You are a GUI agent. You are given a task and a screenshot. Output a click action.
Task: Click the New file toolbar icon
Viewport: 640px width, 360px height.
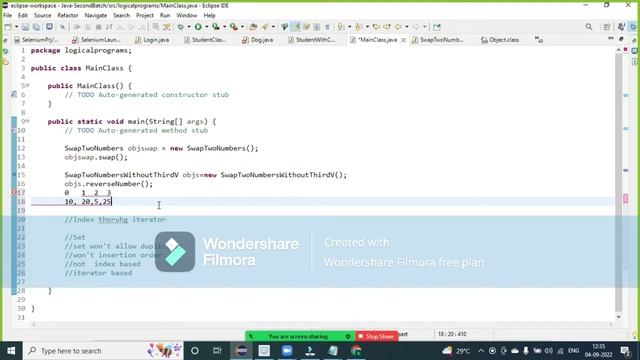[x=8, y=27]
